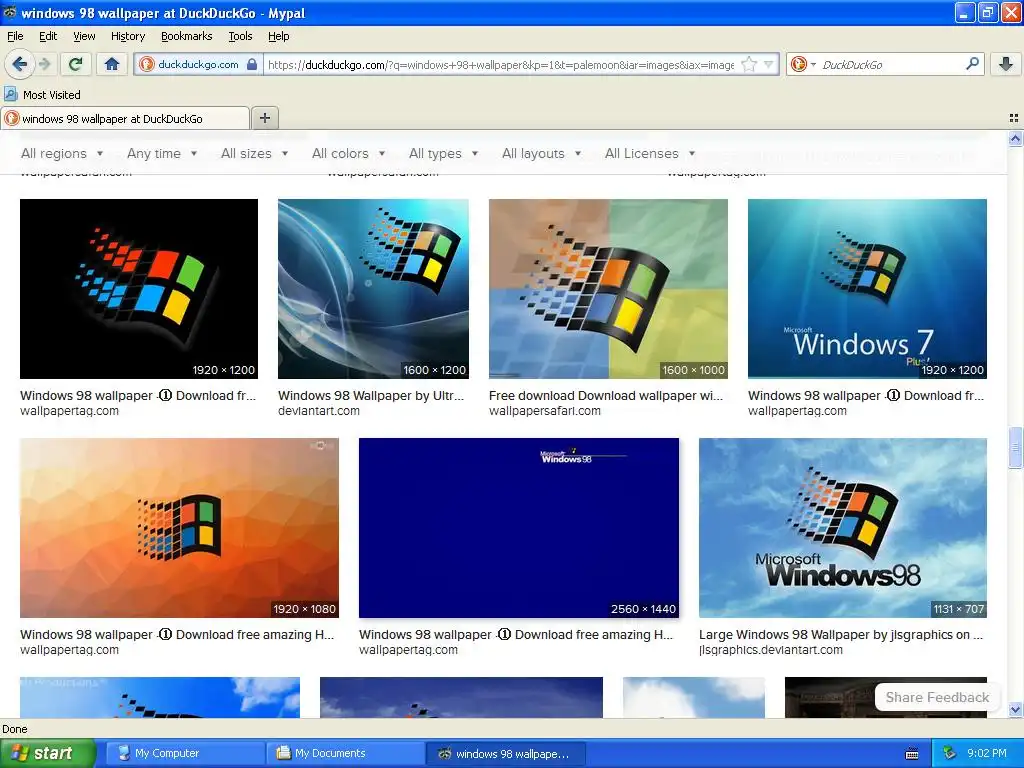Bookmark this page with the star icon
This screenshot has width=1024, height=768.
click(749, 64)
